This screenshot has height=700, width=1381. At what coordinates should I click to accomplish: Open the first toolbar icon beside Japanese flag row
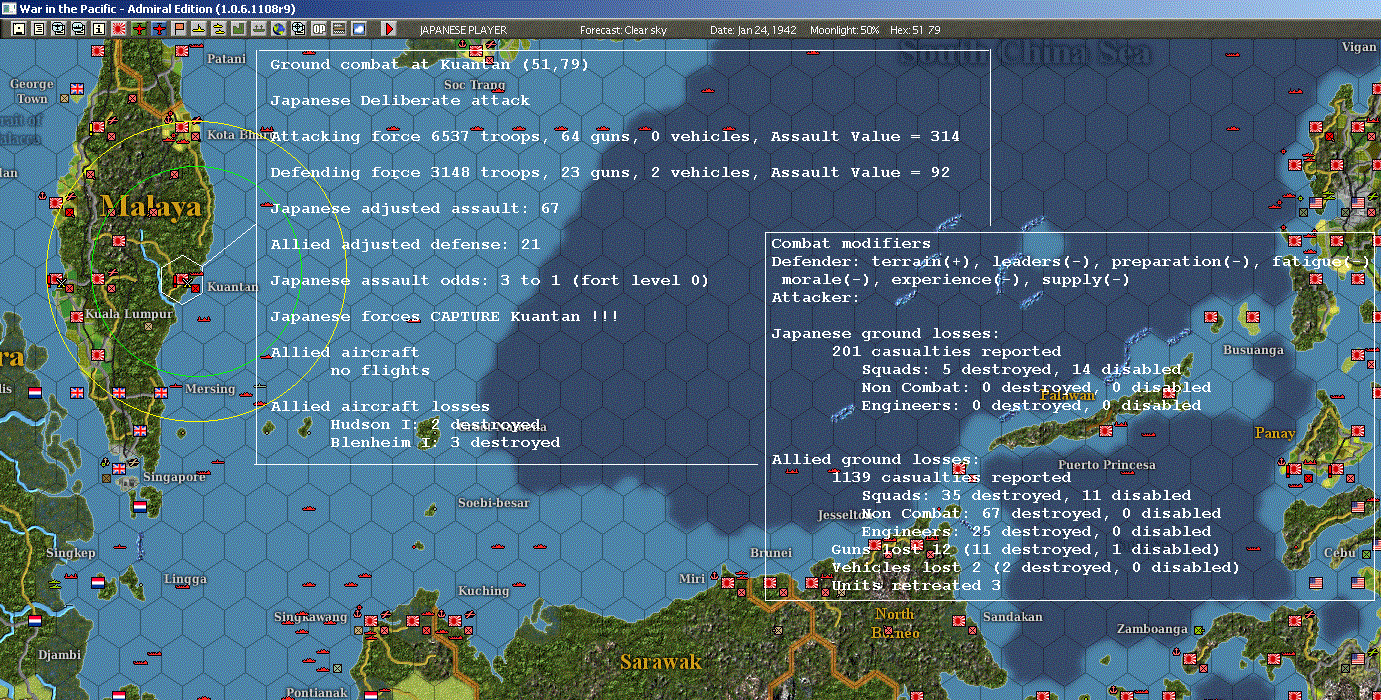pyautogui.click(x=19, y=30)
